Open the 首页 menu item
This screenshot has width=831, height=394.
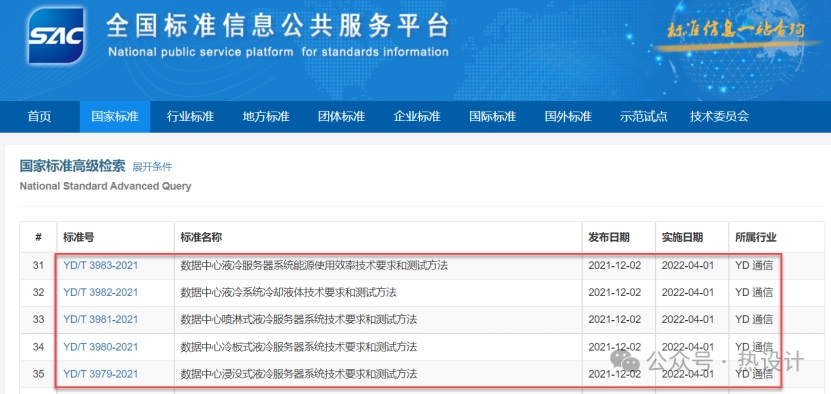[x=40, y=117]
